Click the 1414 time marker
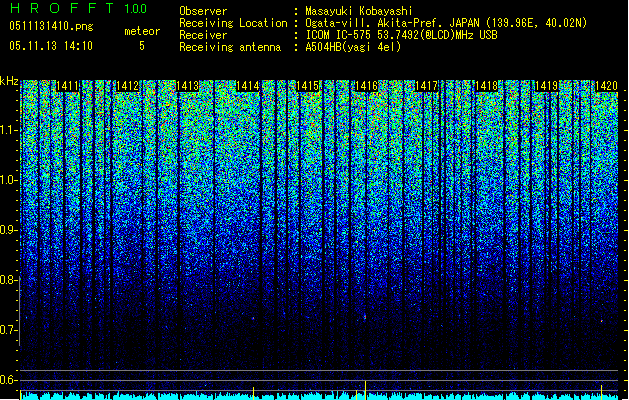The width and height of the screenshot is (629, 400). pyautogui.click(x=248, y=86)
